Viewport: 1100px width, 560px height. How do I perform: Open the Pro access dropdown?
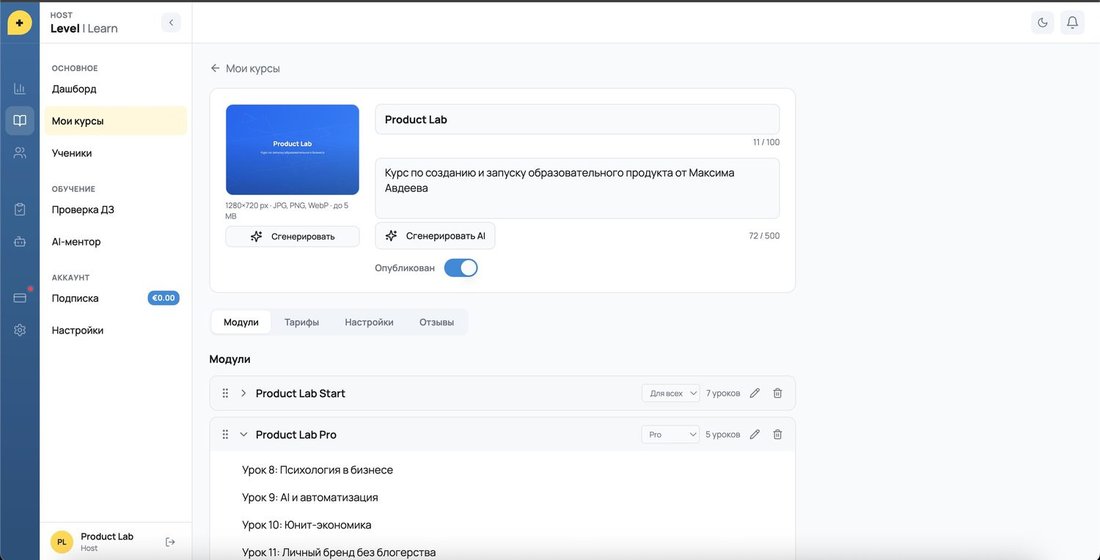[671, 434]
